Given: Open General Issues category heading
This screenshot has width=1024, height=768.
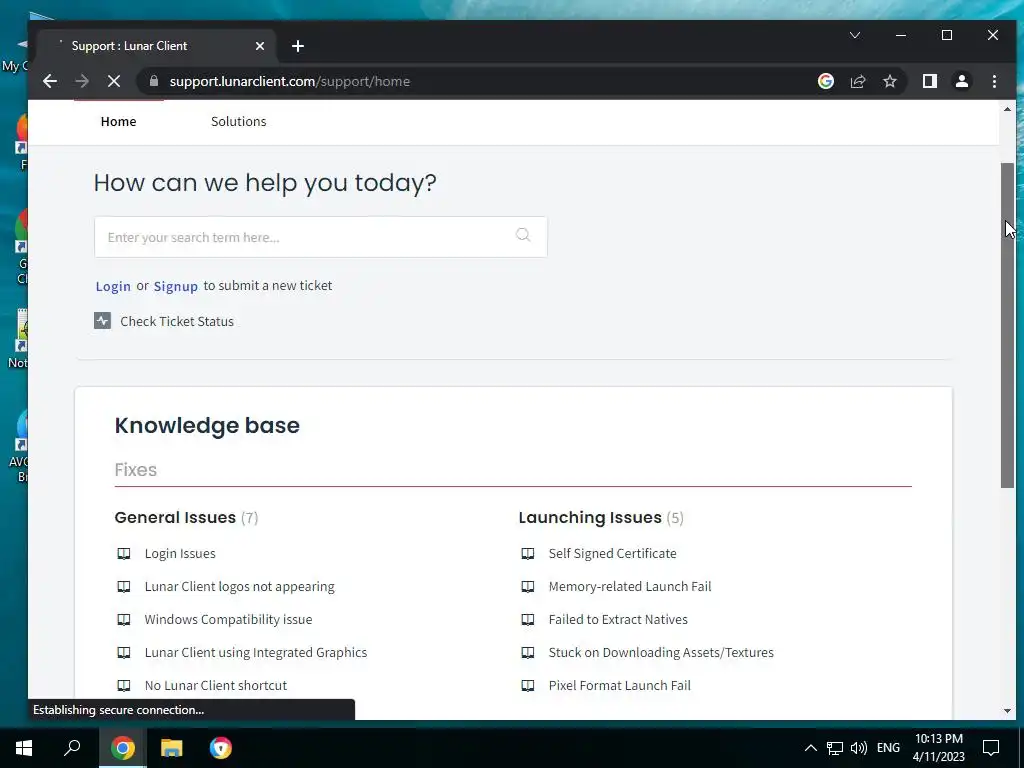Looking at the screenshot, I should 175,517.
